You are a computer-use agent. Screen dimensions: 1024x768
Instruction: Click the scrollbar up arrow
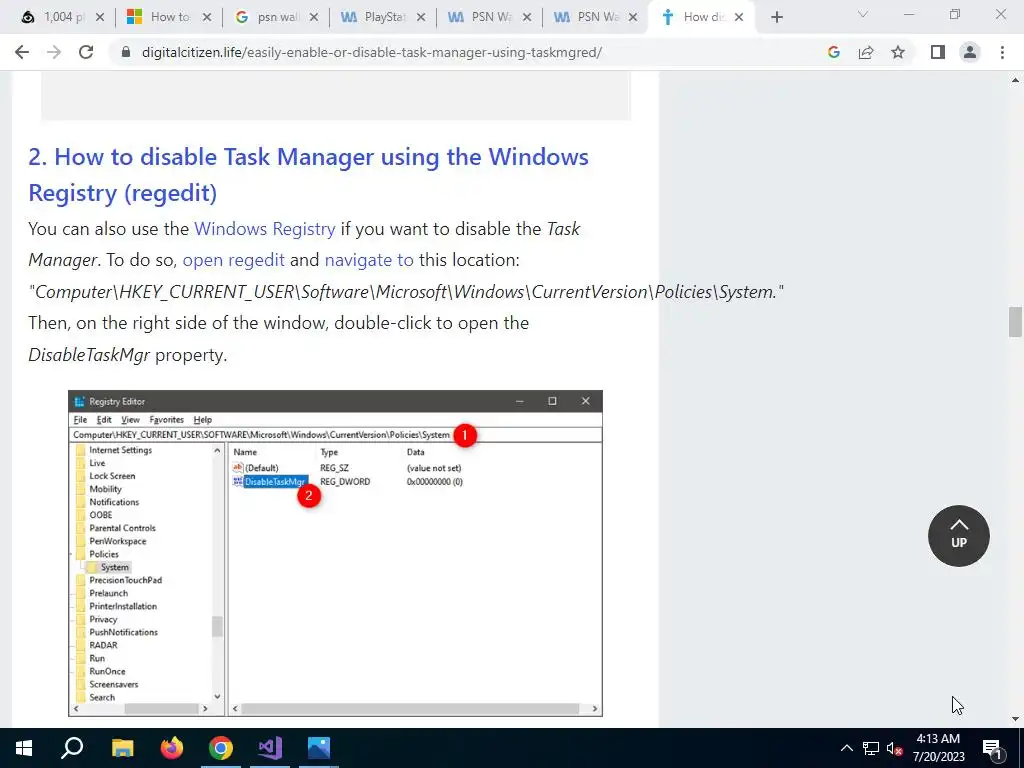(x=1015, y=80)
